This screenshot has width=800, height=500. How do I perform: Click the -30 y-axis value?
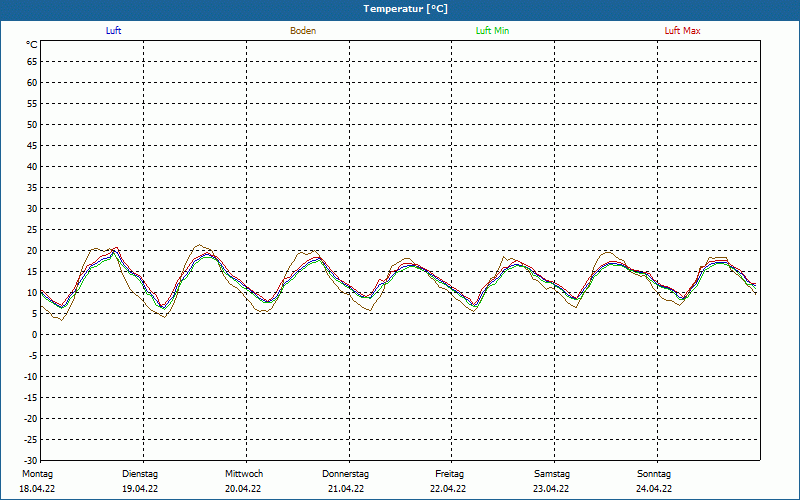(31, 460)
